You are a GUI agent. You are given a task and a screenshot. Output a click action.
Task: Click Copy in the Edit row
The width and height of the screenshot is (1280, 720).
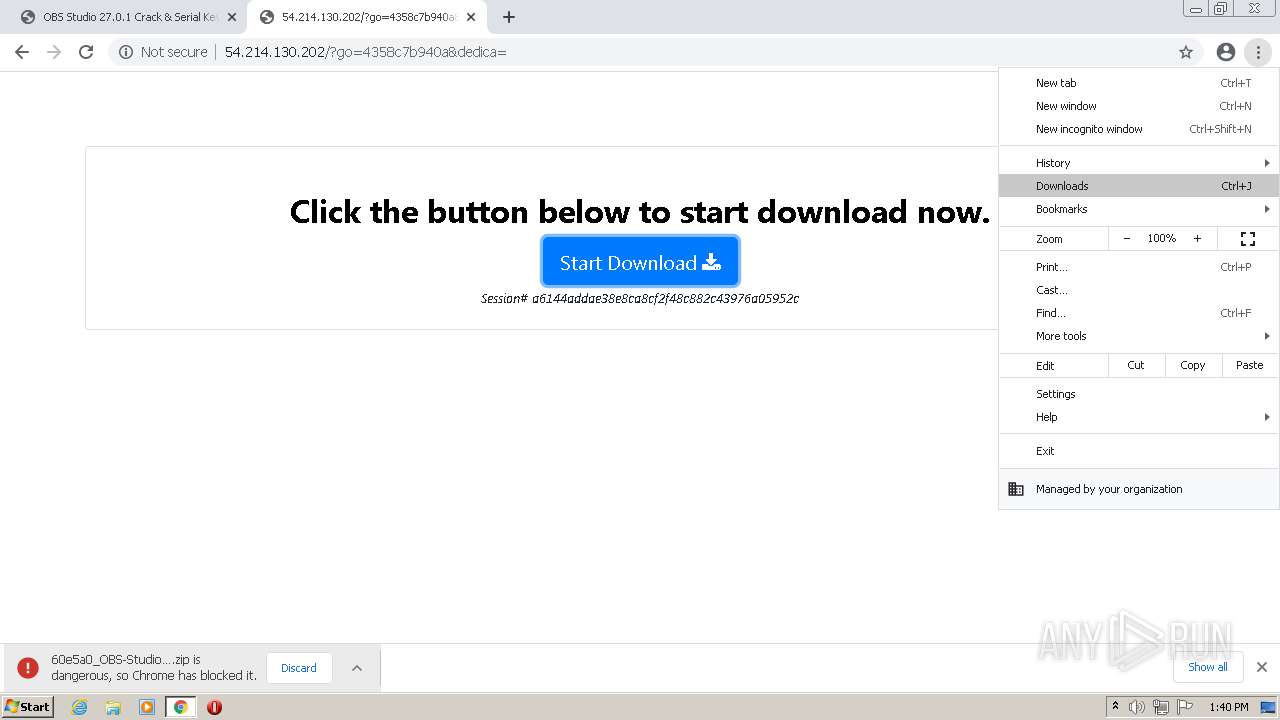click(x=1193, y=365)
